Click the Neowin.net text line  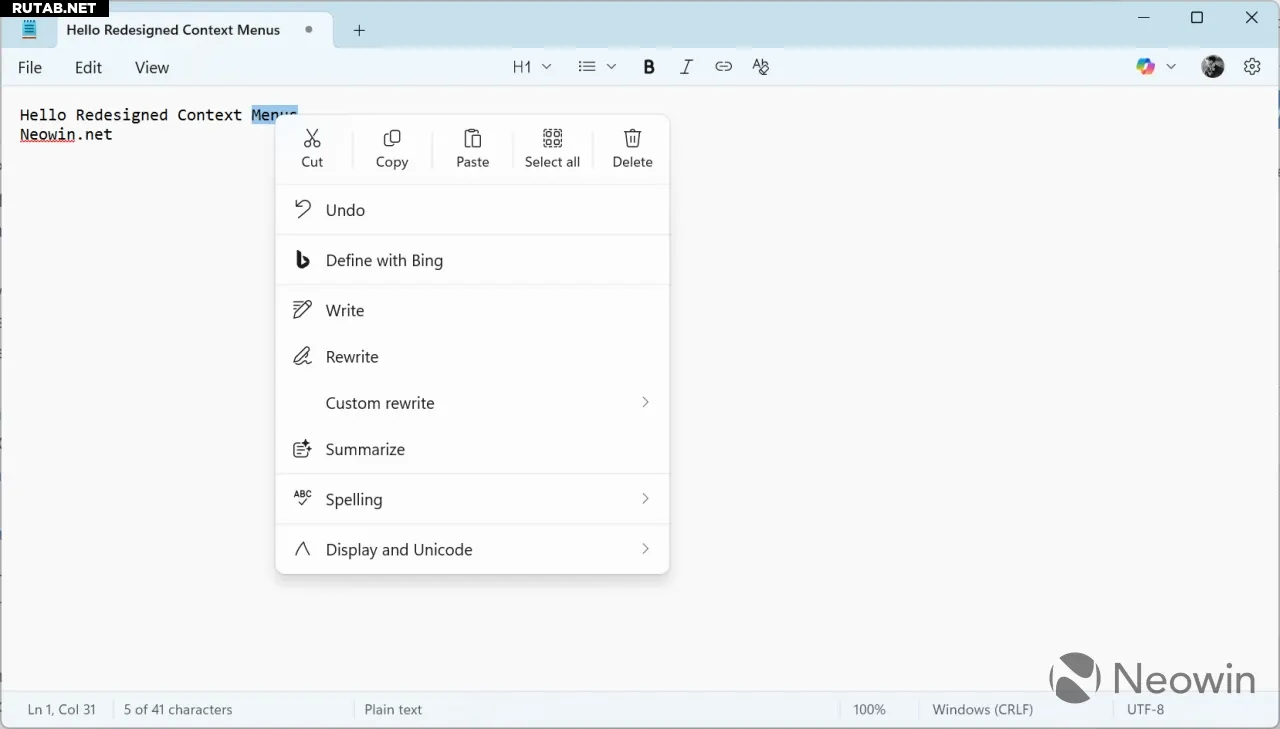66,134
